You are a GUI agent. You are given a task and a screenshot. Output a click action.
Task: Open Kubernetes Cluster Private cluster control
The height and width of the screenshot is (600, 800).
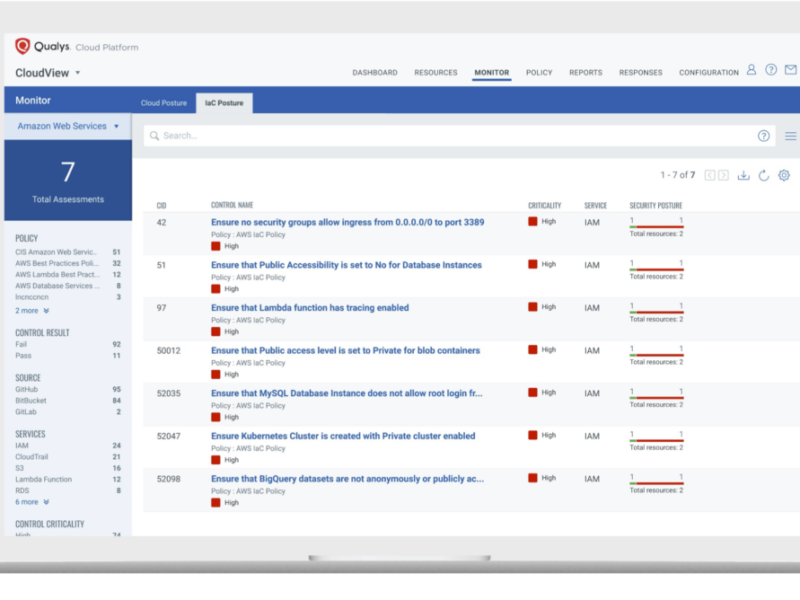pyautogui.click(x=343, y=436)
